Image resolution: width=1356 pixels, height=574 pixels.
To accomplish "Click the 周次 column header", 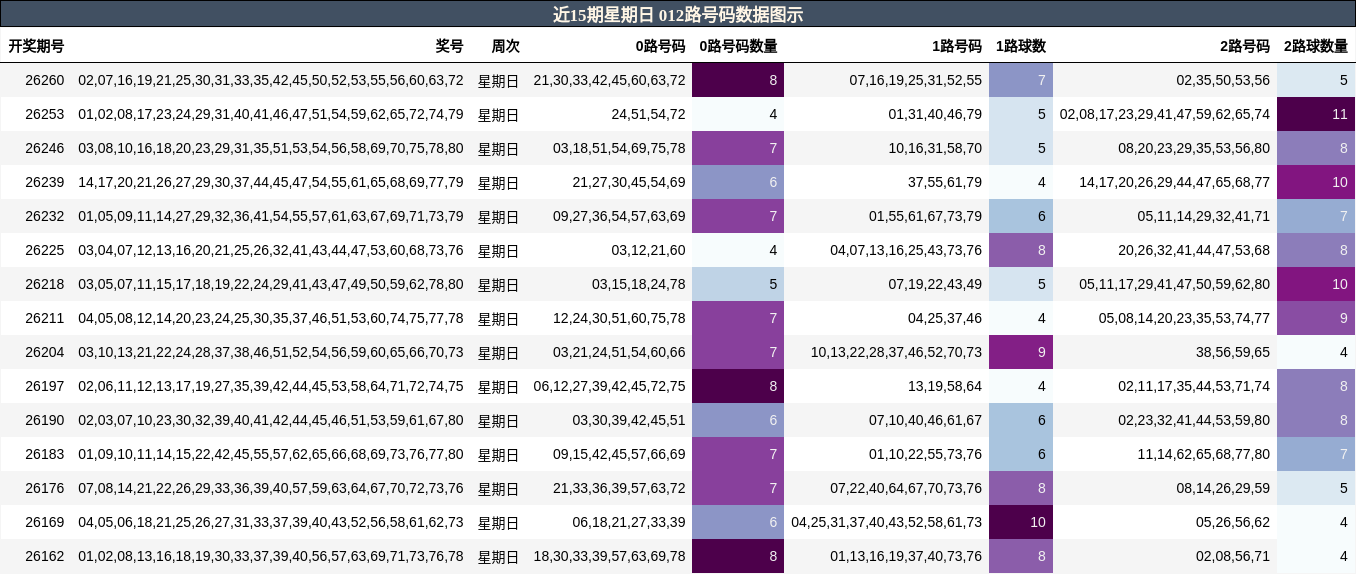I will pyautogui.click(x=506, y=46).
